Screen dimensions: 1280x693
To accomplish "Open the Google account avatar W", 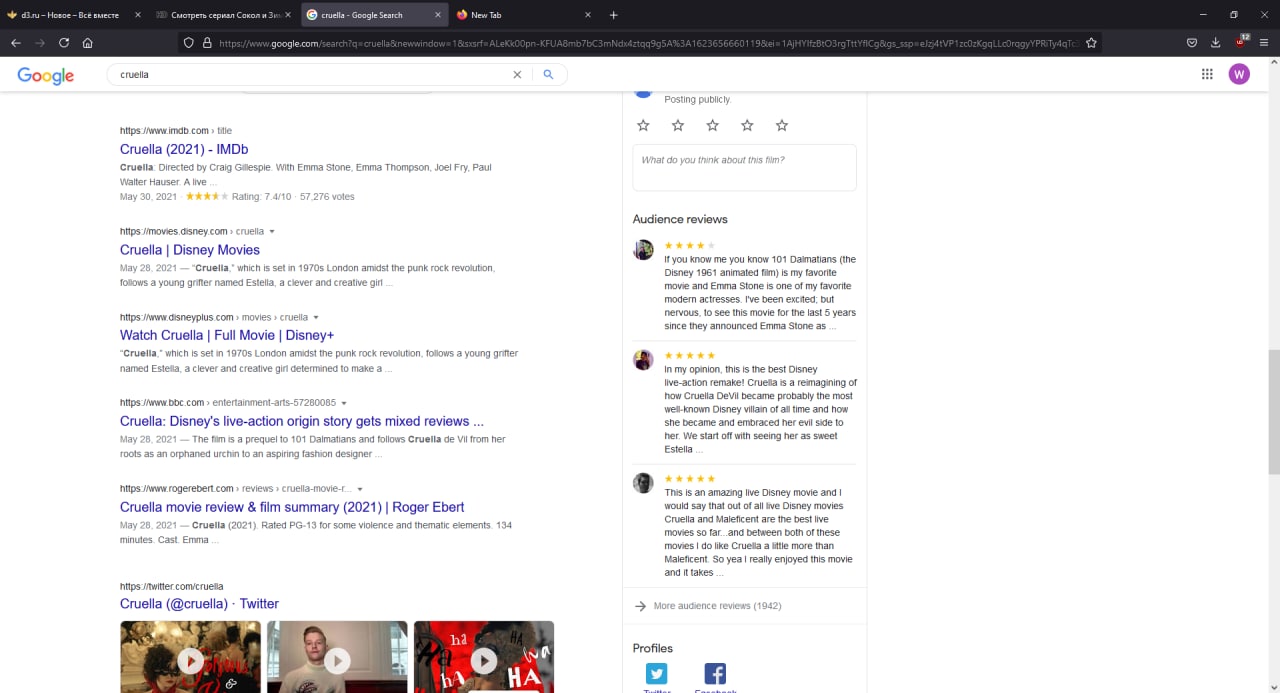I will point(1239,74).
